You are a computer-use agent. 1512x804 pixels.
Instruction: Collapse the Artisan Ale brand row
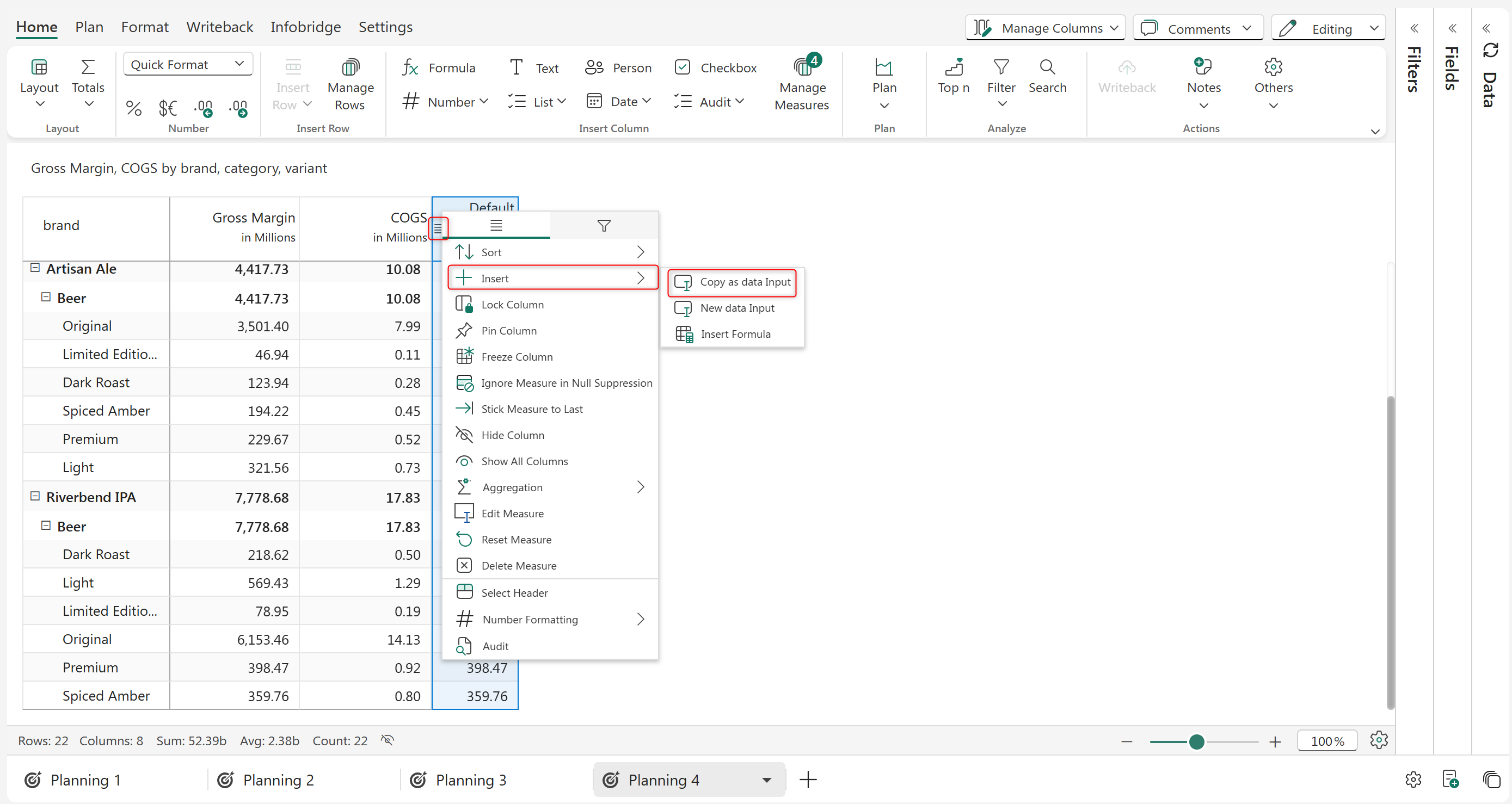35,268
